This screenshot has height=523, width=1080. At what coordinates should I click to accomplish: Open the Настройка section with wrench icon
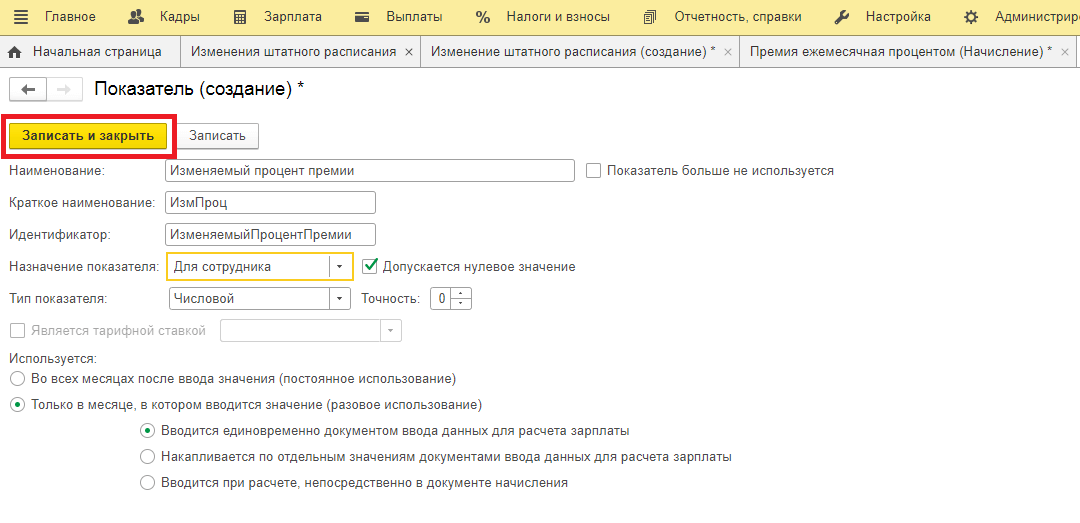tap(883, 17)
